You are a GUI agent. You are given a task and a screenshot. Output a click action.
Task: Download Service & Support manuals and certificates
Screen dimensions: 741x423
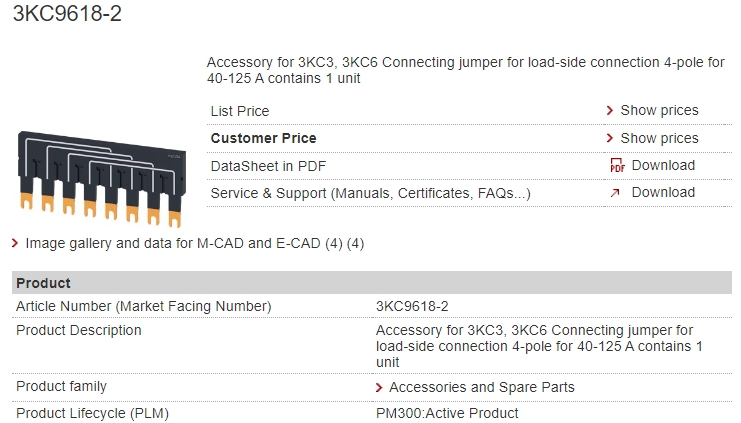pos(663,193)
